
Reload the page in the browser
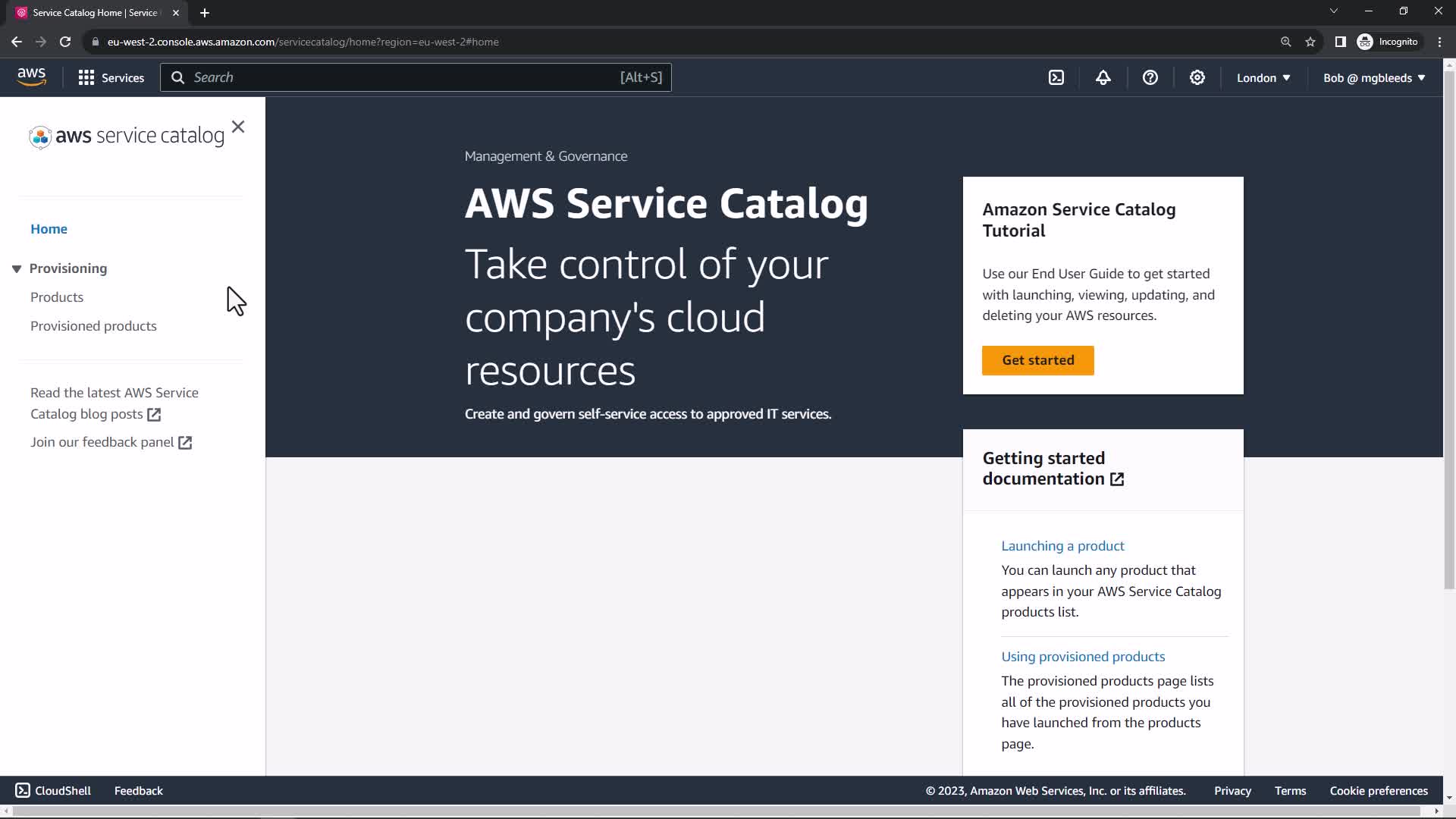65,42
